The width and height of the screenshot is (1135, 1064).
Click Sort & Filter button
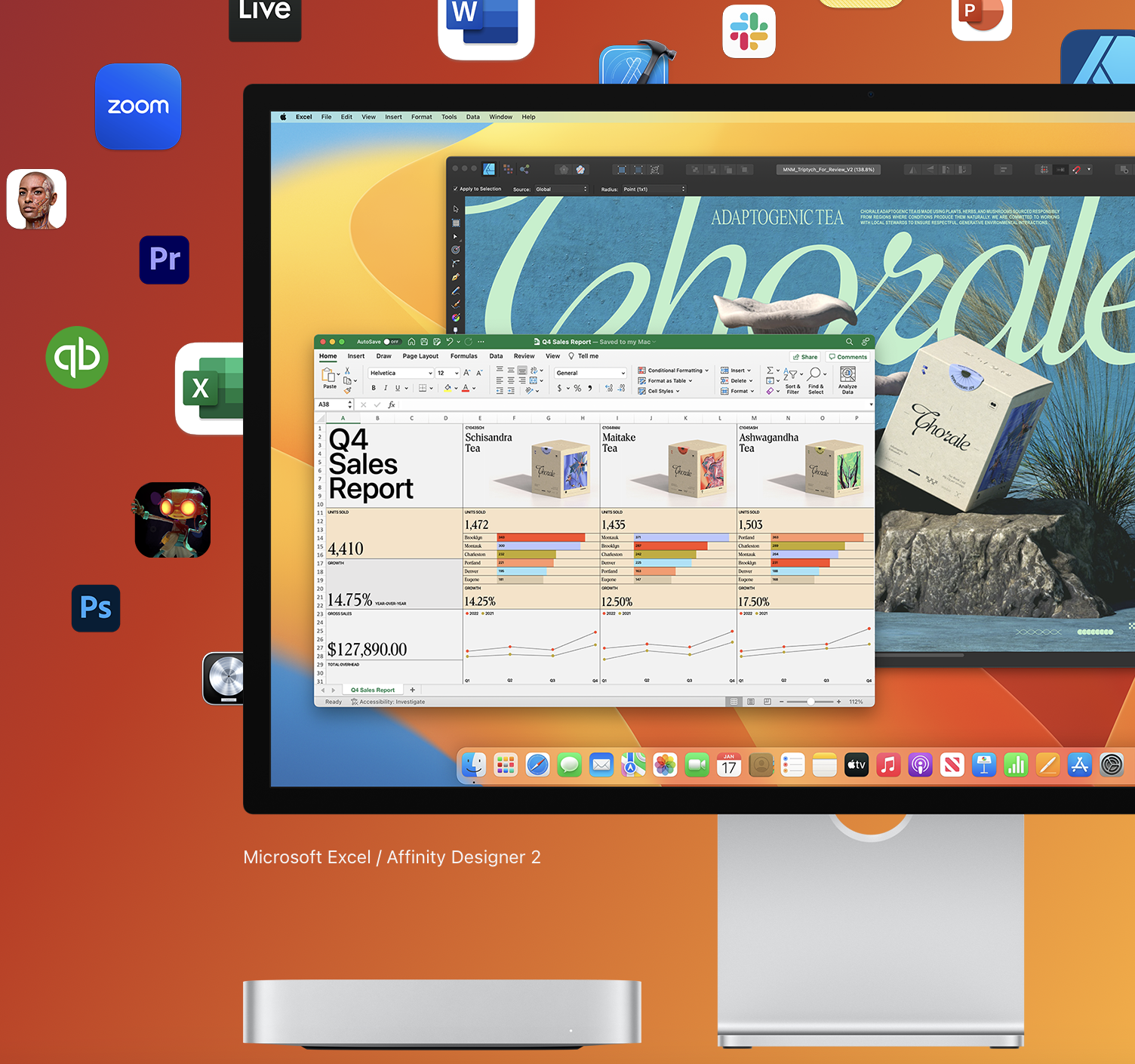tap(792, 380)
